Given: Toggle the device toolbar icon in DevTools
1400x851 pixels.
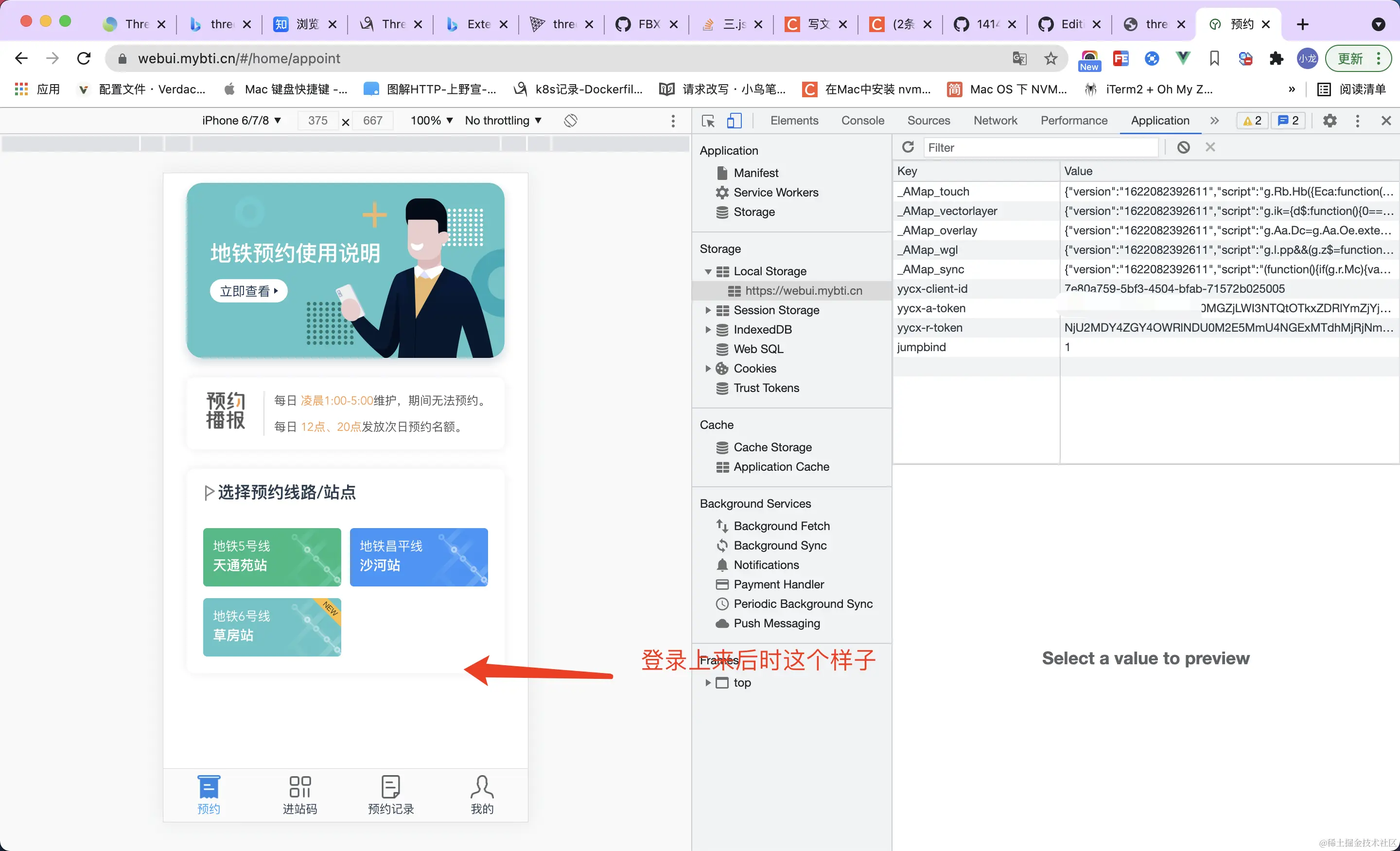Looking at the screenshot, I should pyautogui.click(x=734, y=121).
